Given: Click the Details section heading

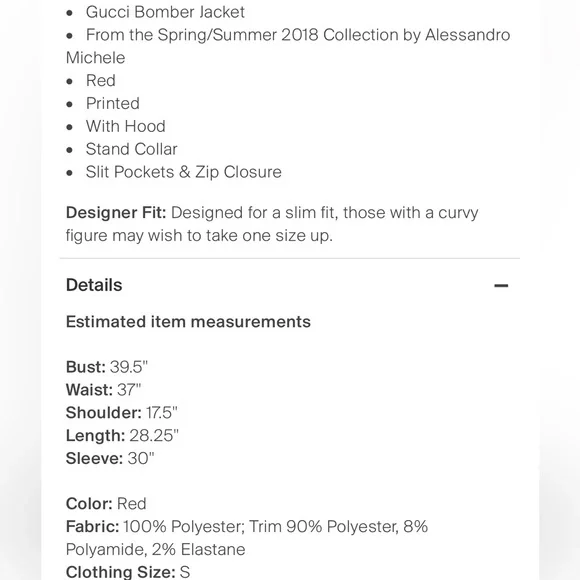Looking at the screenshot, I should (x=94, y=285).
